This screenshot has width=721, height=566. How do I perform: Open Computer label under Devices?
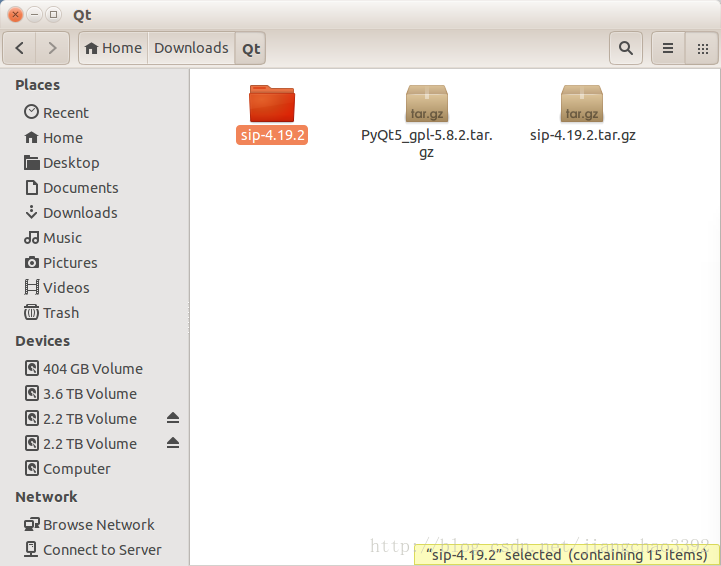coord(77,469)
